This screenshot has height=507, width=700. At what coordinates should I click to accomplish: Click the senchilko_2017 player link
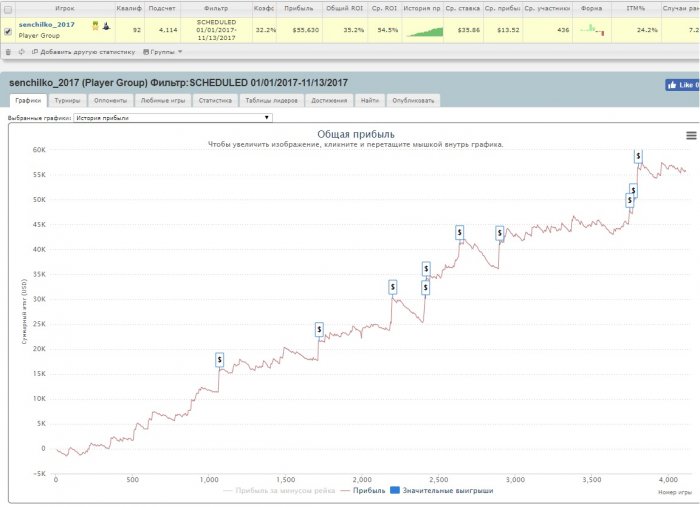(46, 24)
